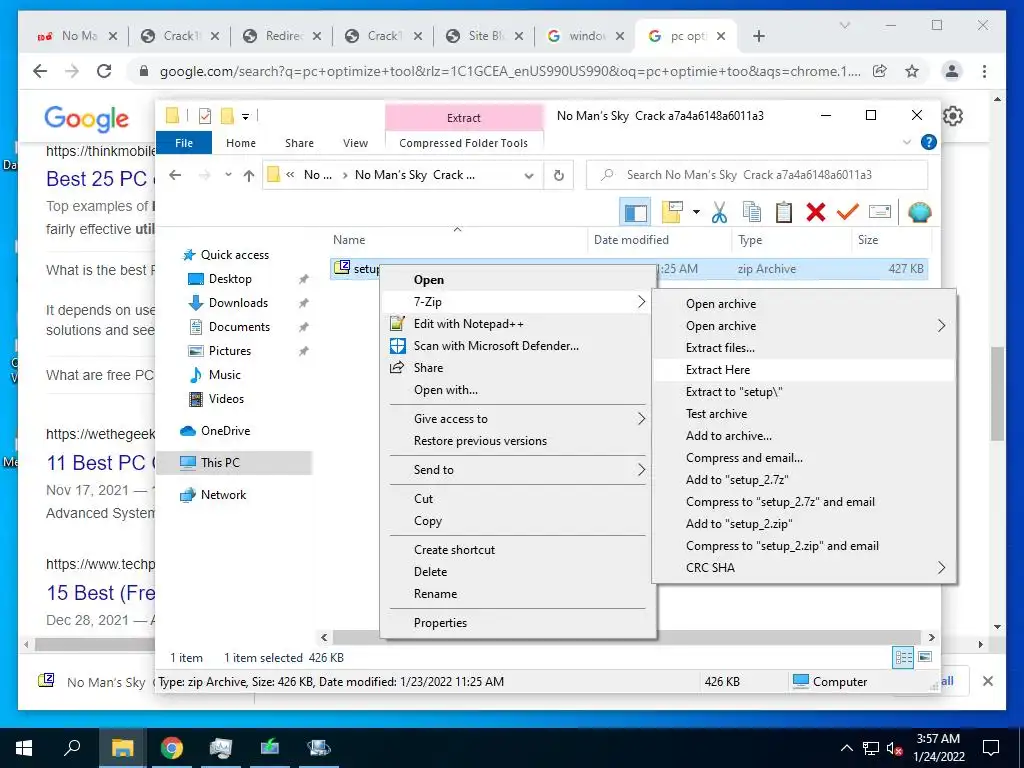
Task: Open Classic Shell settings shell icon
Action: click(920, 212)
